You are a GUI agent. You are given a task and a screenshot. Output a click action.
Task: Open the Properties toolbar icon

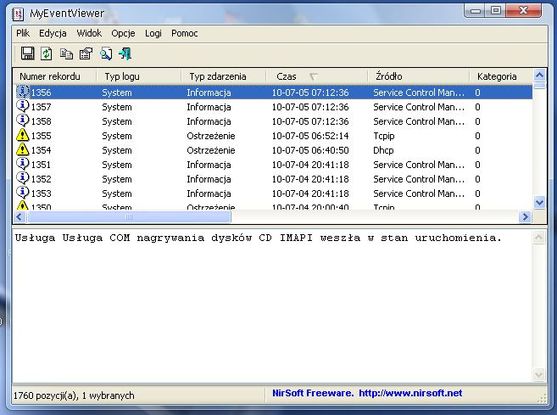(86, 54)
